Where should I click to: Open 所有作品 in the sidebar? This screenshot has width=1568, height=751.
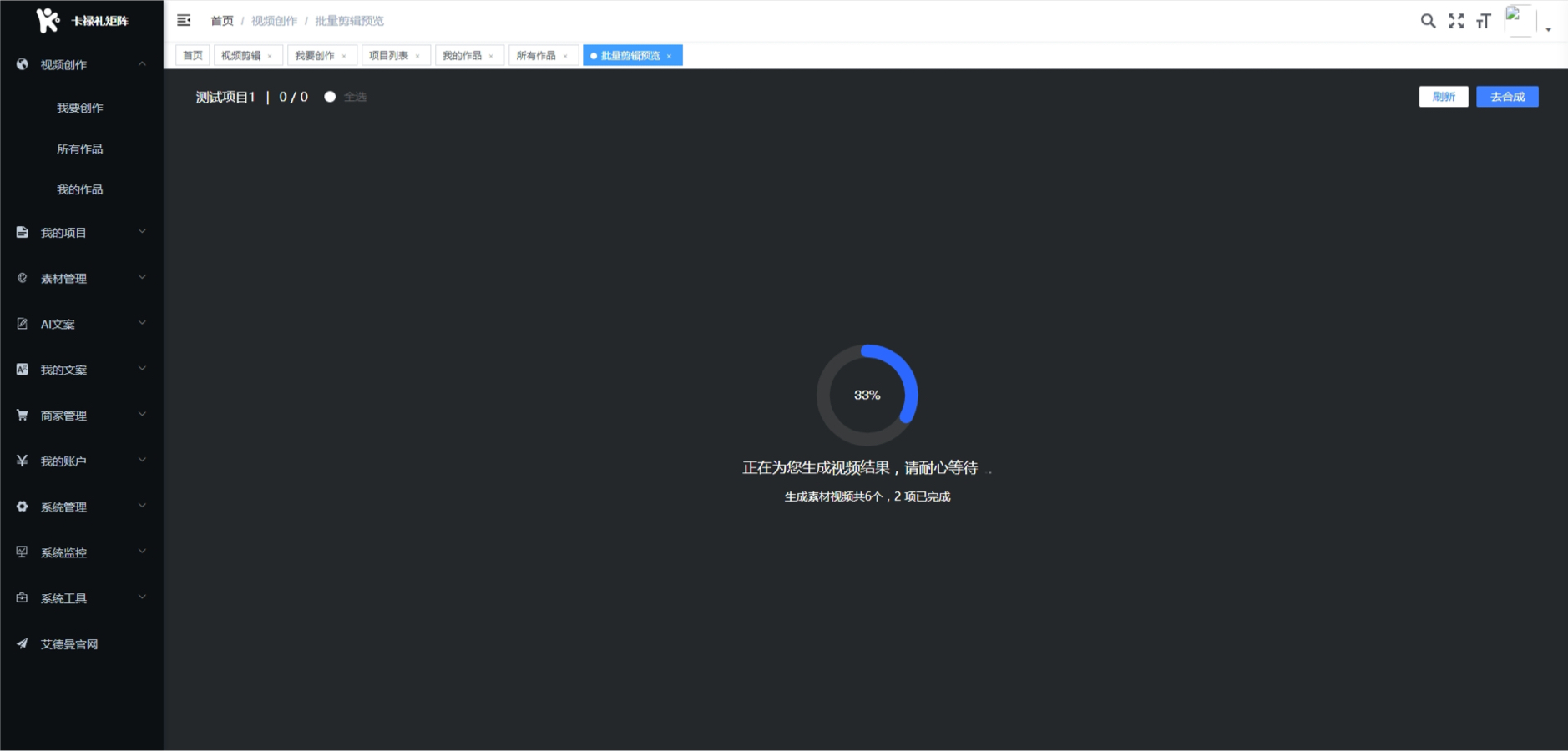tap(82, 149)
